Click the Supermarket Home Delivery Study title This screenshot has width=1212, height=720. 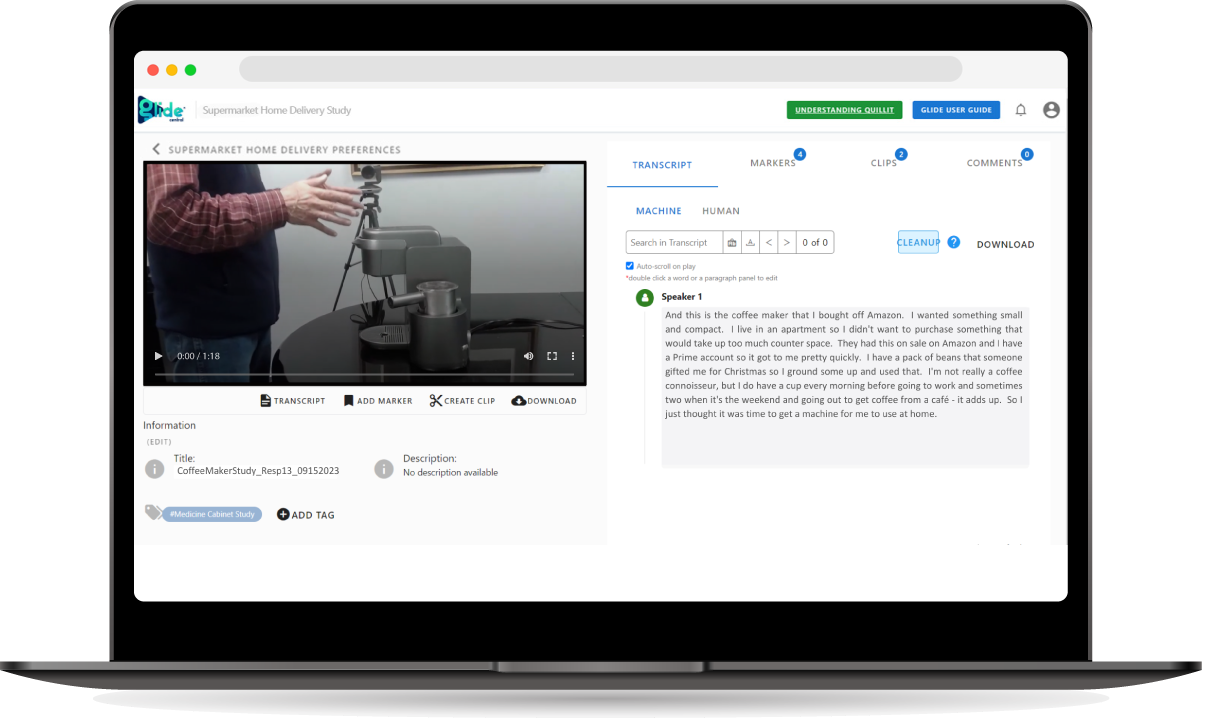(x=277, y=110)
